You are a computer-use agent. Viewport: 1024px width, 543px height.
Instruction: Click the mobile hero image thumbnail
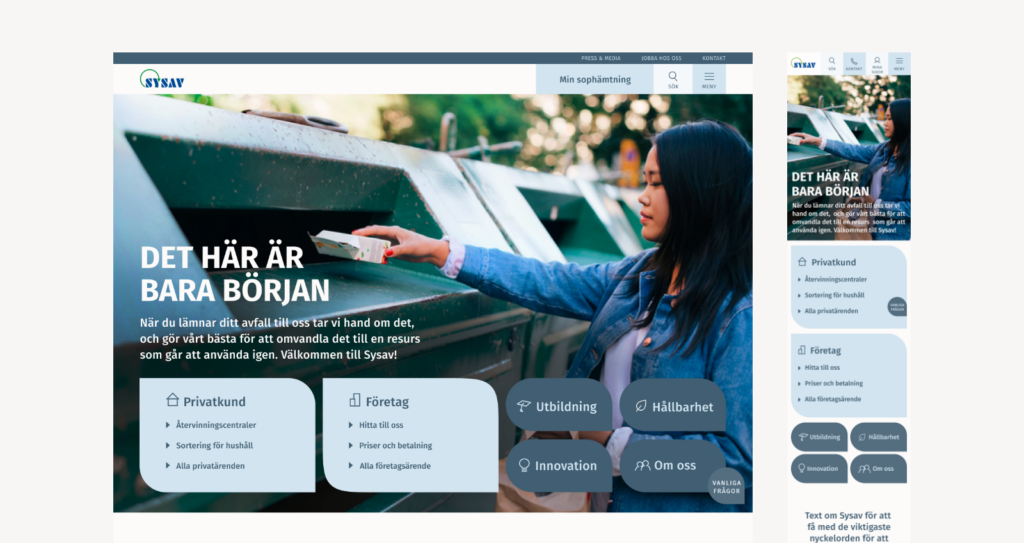coord(849,157)
